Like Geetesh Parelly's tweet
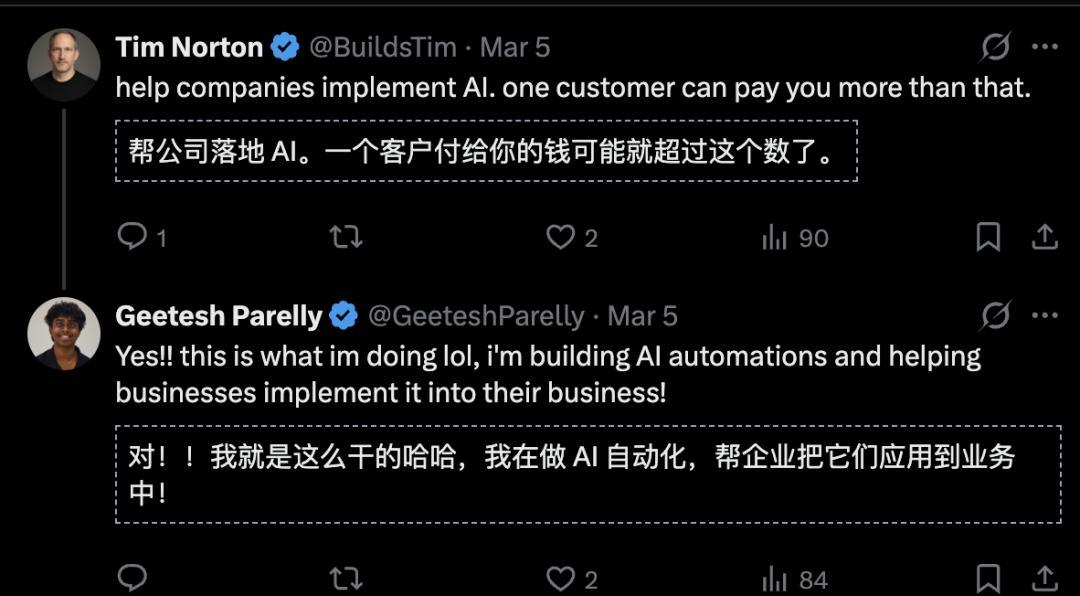The height and width of the screenshot is (596, 1080). pos(561,578)
